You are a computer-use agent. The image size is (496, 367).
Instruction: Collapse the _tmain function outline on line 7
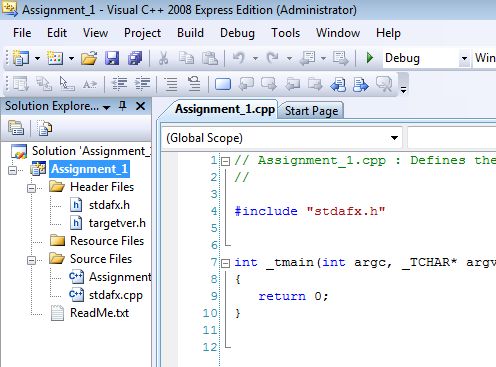tap(226, 263)
